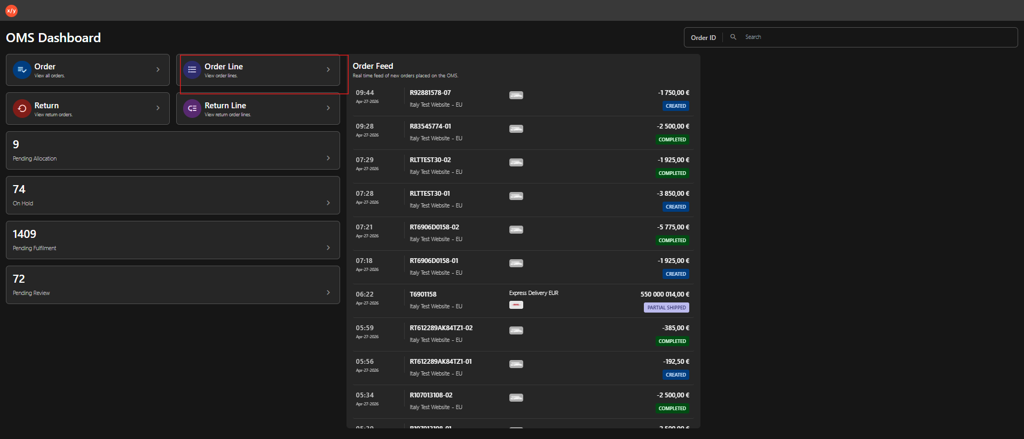Open the 72 Pending Review tile
The image size is (1024, 439).
[x=173, y=284]
